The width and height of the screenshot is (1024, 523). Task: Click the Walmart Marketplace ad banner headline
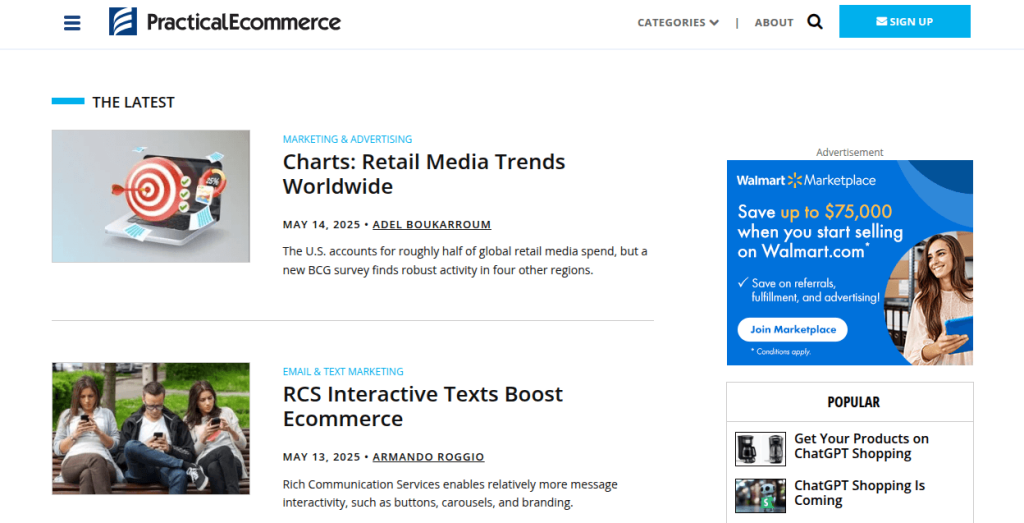pos(820,231)
